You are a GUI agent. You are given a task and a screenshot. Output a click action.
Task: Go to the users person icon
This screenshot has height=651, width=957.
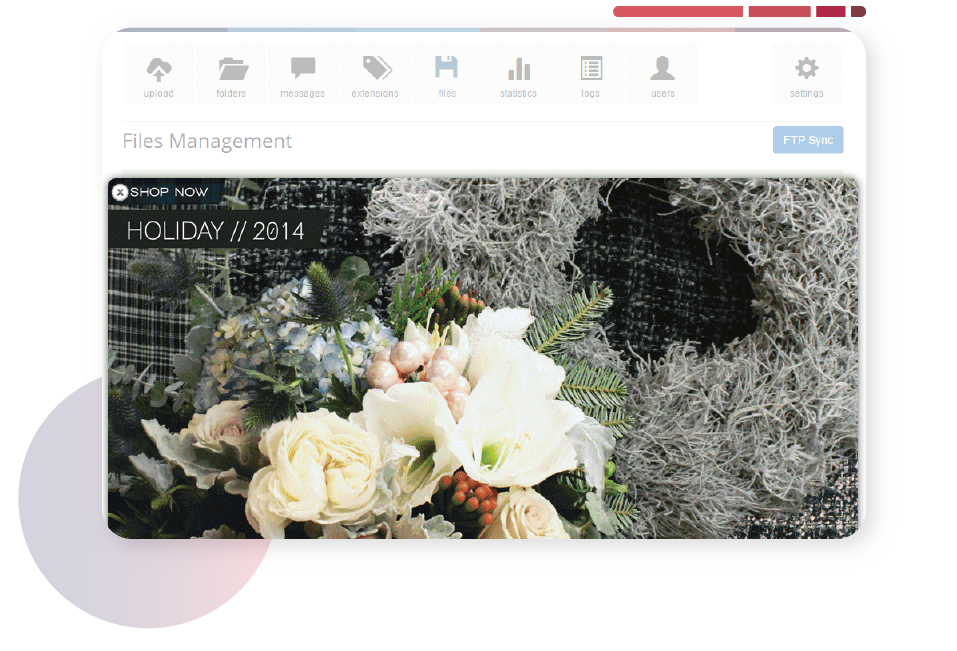[x=662, y=70]
